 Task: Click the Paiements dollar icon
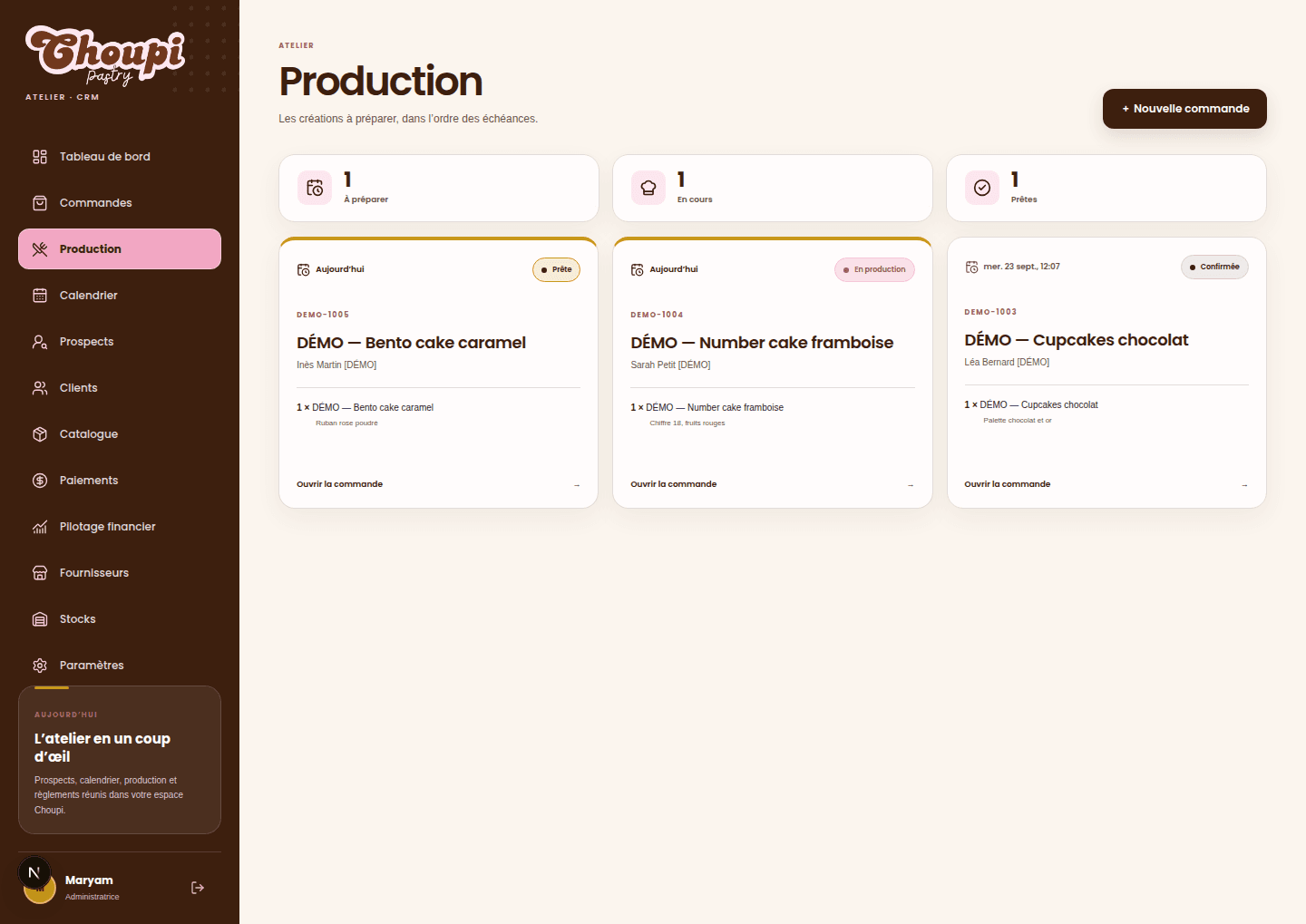(40, 481)
